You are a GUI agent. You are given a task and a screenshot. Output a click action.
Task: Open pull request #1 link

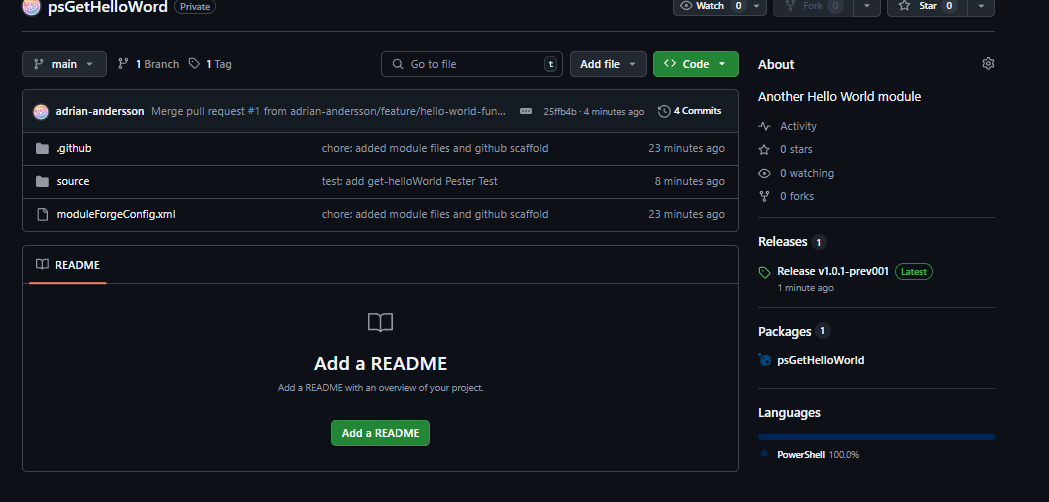(x=254, y=111)
